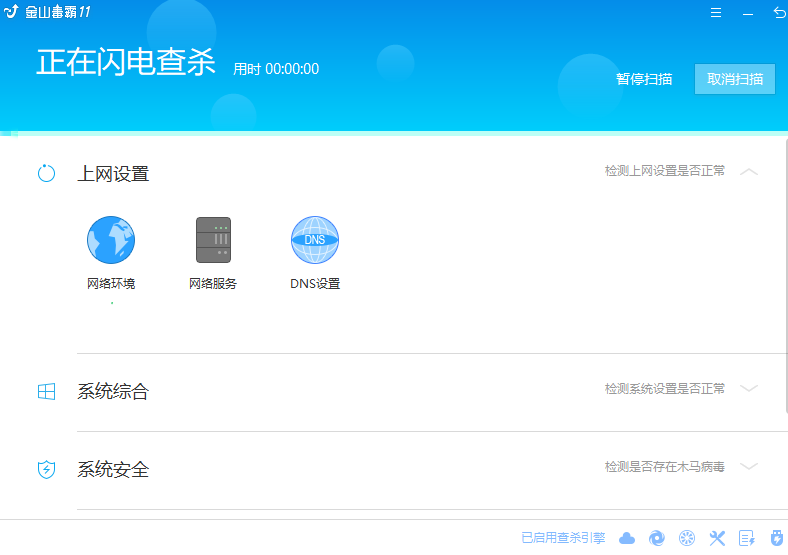Screen dimensions: 788x555
Task: Click the 系统综合 windows icon
Action: (47, 391)
